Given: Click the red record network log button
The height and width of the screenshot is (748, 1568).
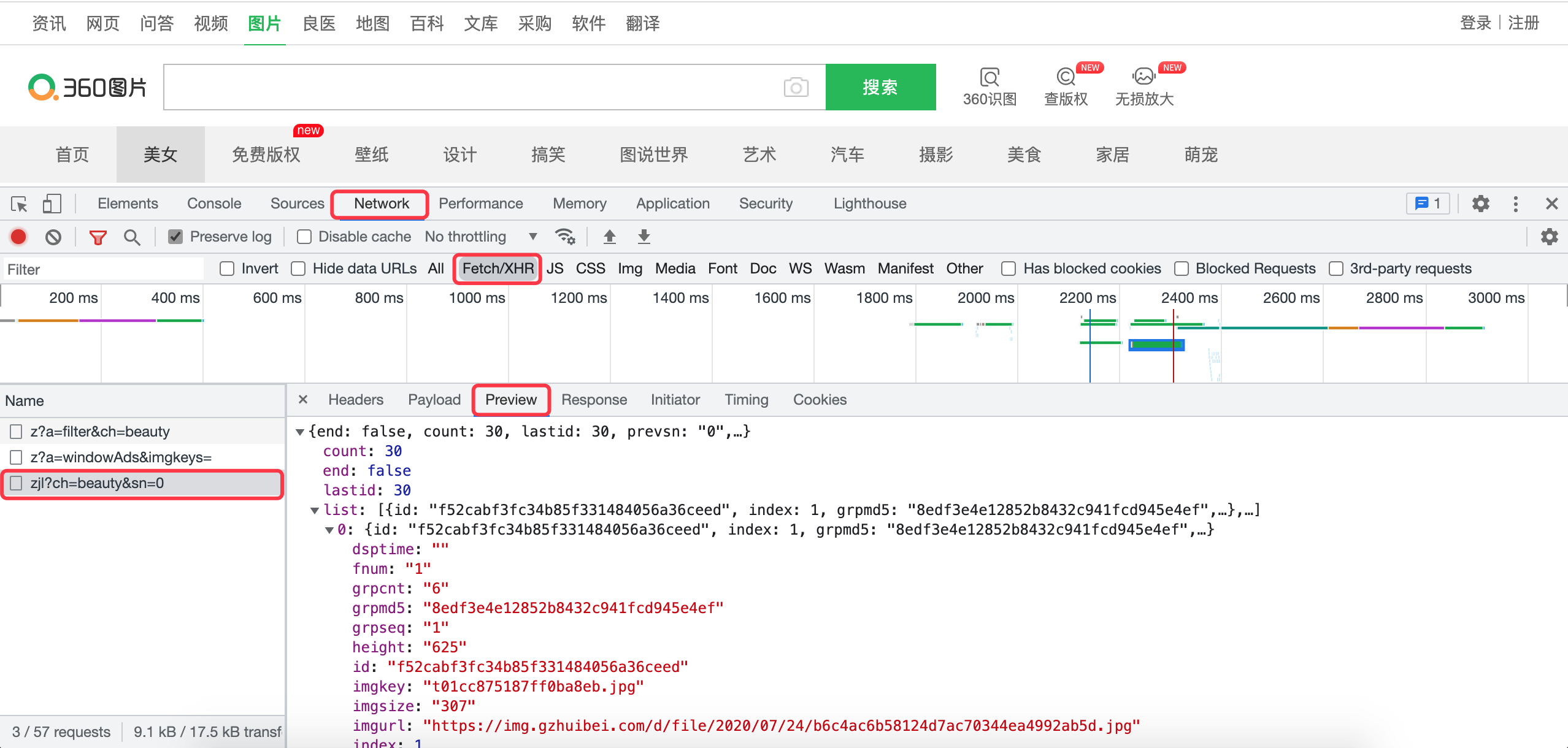Looking at the screenshot, I should pyautogui.click(x=18, y=237).
